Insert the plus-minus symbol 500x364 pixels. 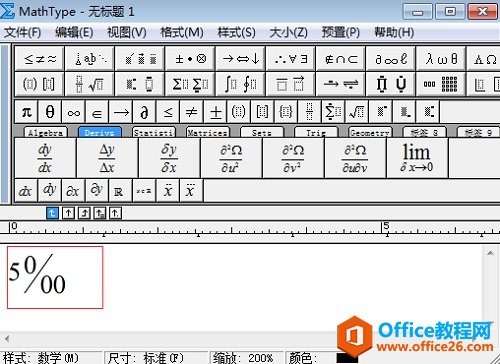[215, 112]
